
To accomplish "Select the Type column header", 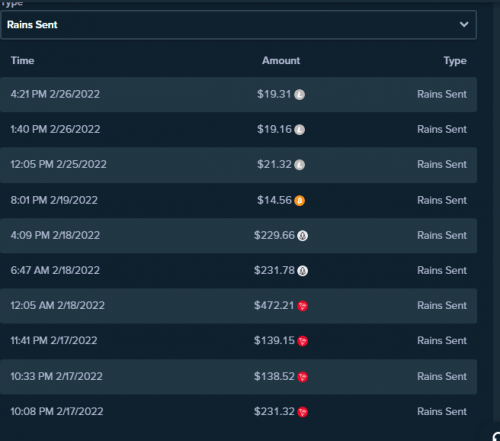I will pyautogui.click(x=455, y=61).
